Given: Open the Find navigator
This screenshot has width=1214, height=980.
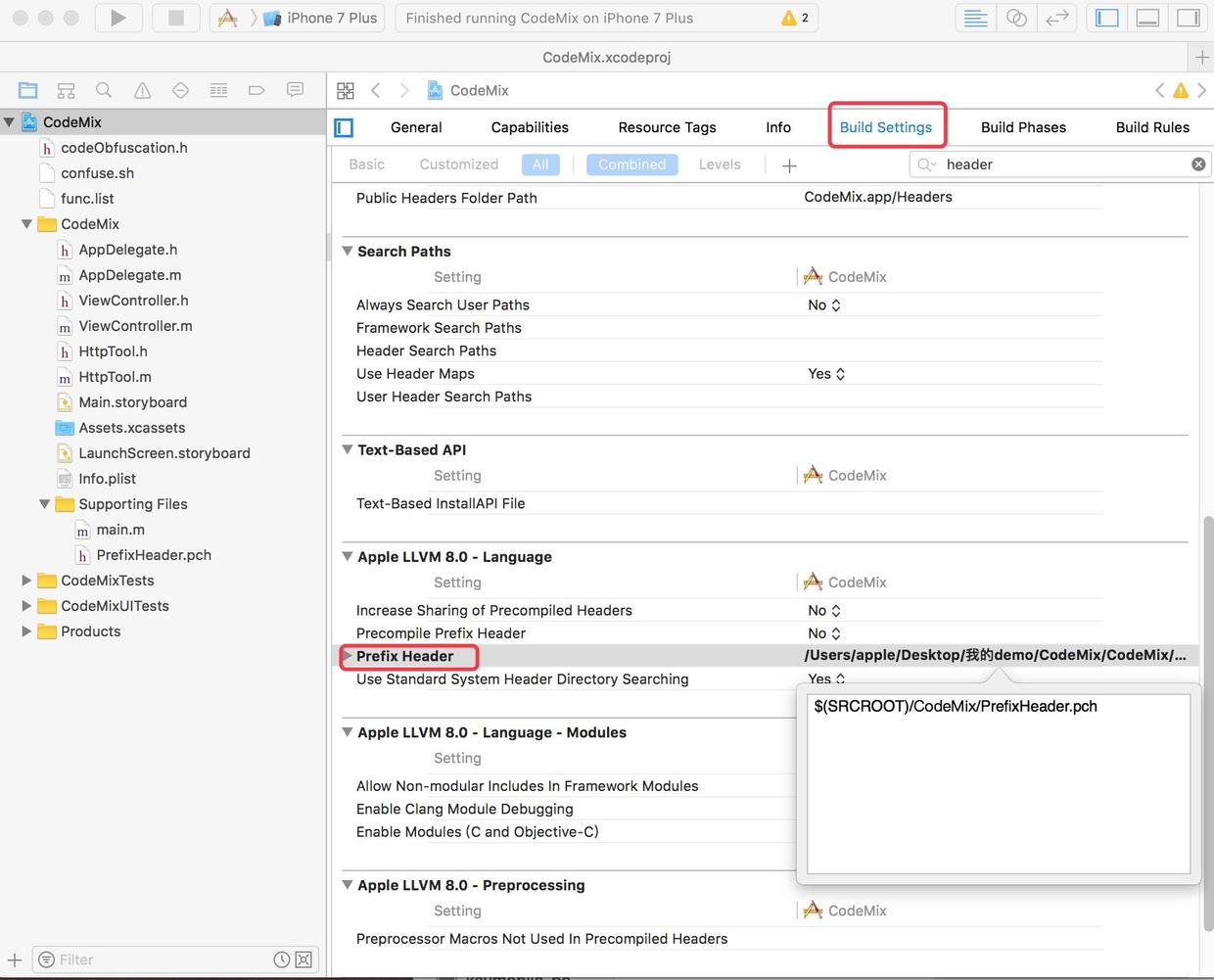Looking at the screenshot, I should 104,90.
